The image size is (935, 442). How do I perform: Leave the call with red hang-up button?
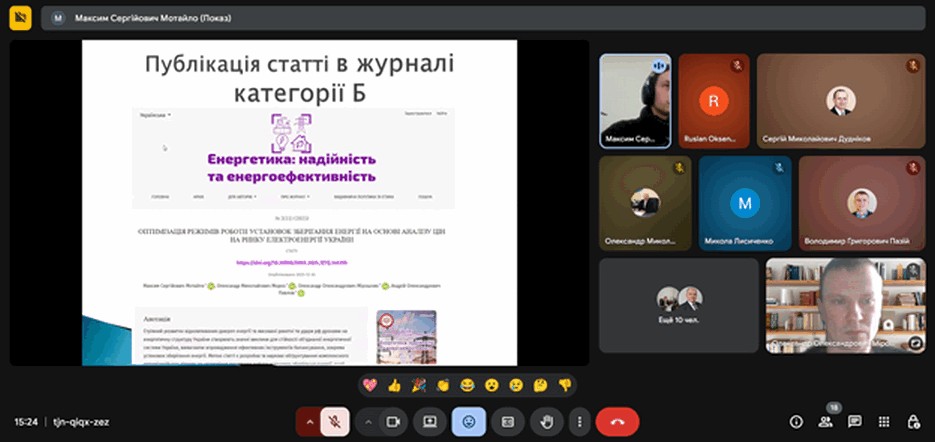click(617, 422)
